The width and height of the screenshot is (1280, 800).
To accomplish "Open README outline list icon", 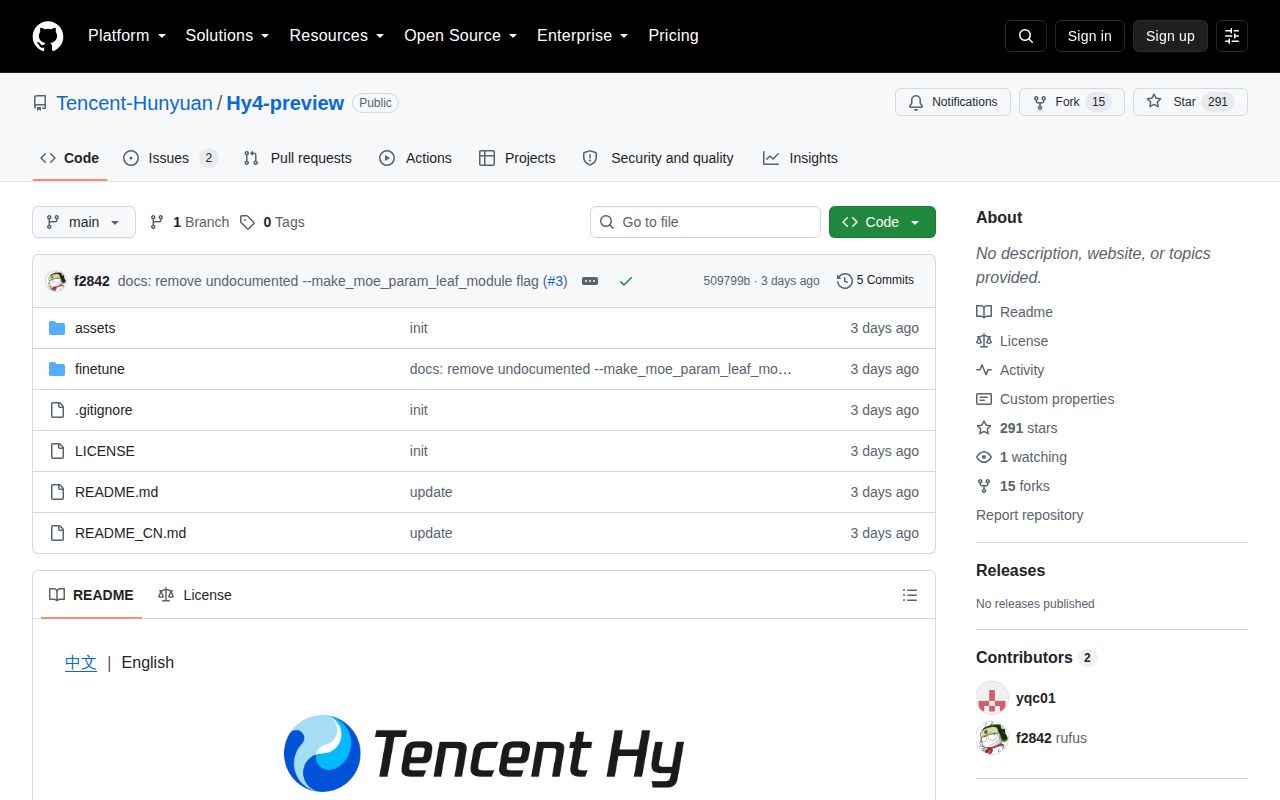I will (x=910, y=595).
